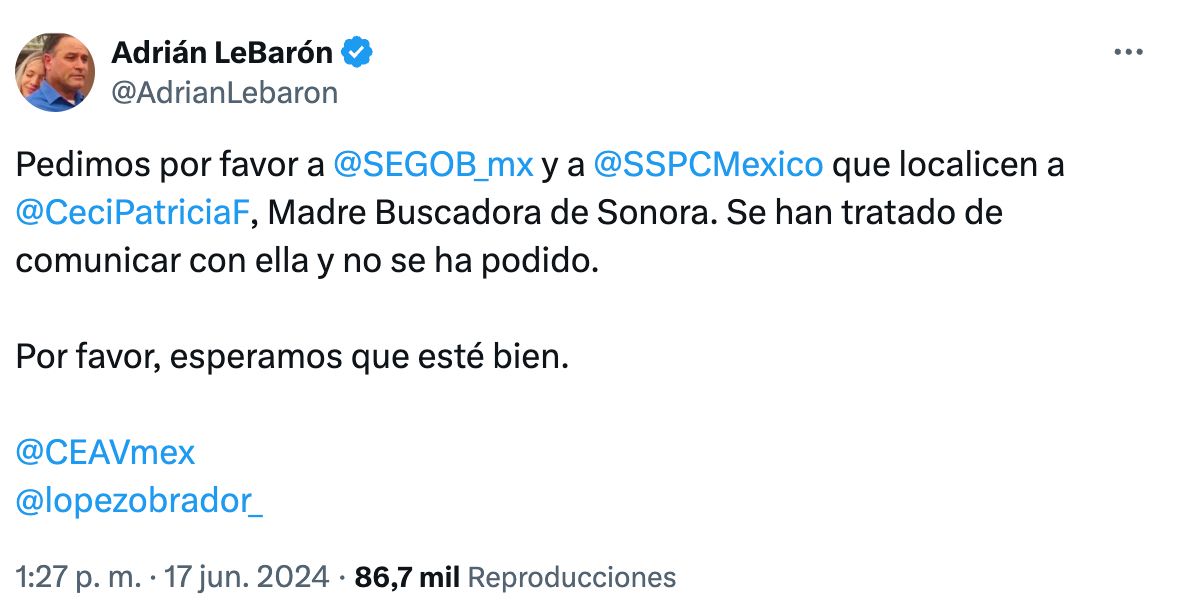The height and width of the screenshot is (612, 1178).
Task: Open the @lopezobrador_ mention
Action: point(140,501)
